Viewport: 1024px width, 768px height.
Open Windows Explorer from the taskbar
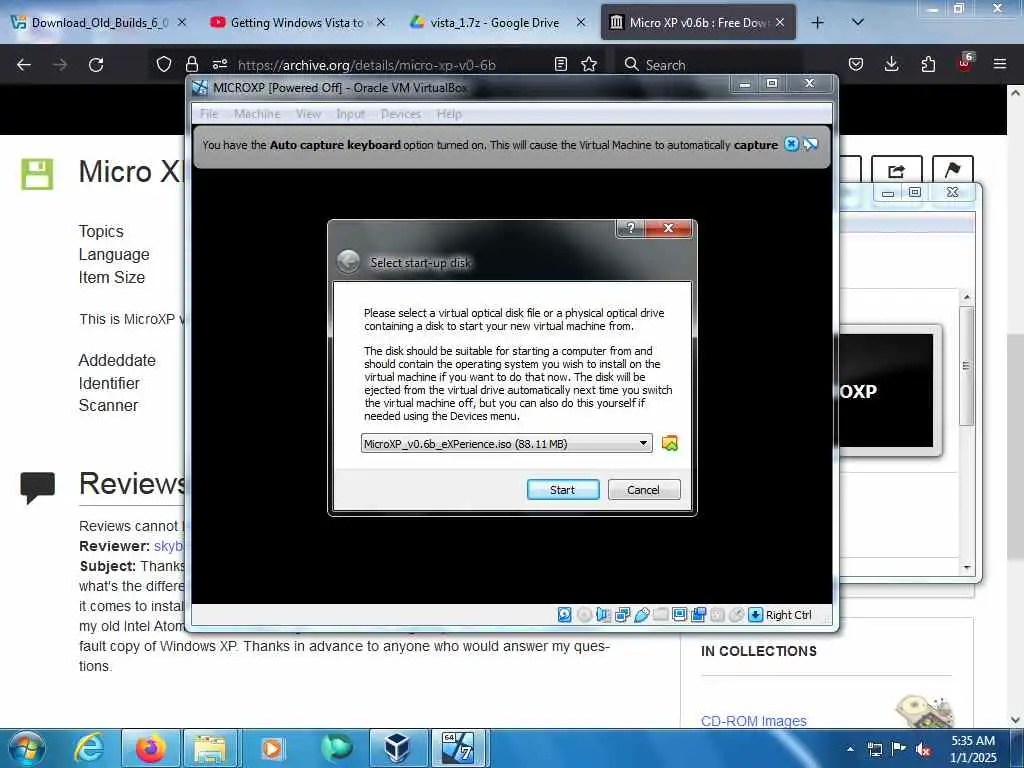[210, 748]
